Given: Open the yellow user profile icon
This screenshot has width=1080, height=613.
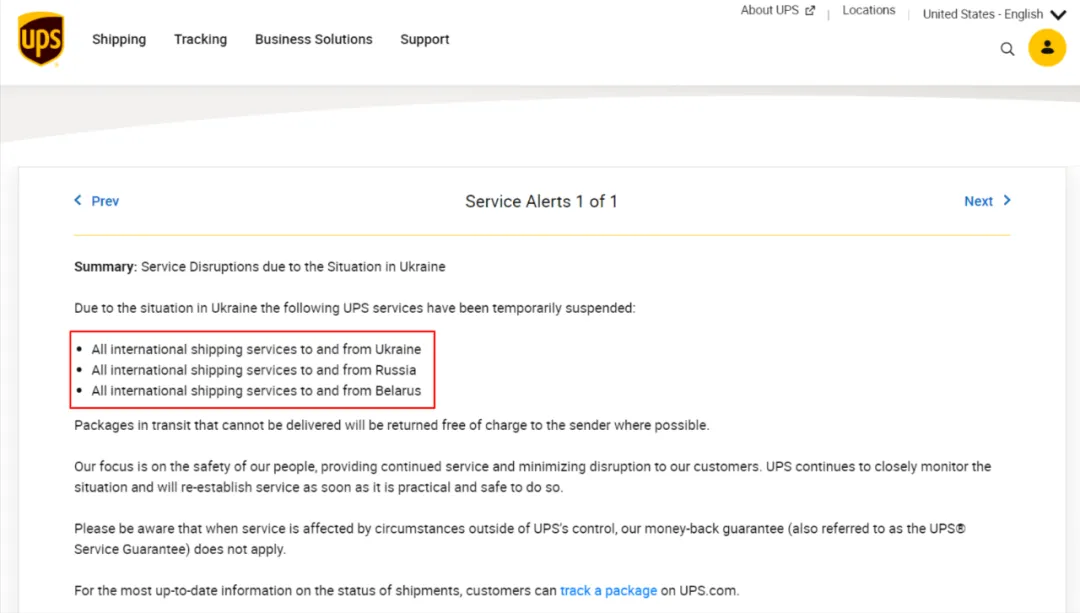Looking at the screenshot, I should pyautogui.click(x=1047, y=48).
